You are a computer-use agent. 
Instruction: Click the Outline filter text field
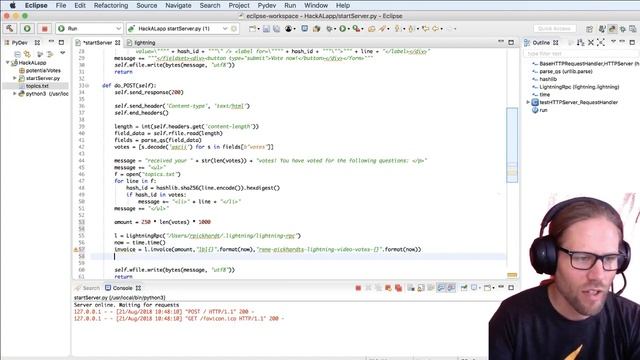click(x=580, y=53)
